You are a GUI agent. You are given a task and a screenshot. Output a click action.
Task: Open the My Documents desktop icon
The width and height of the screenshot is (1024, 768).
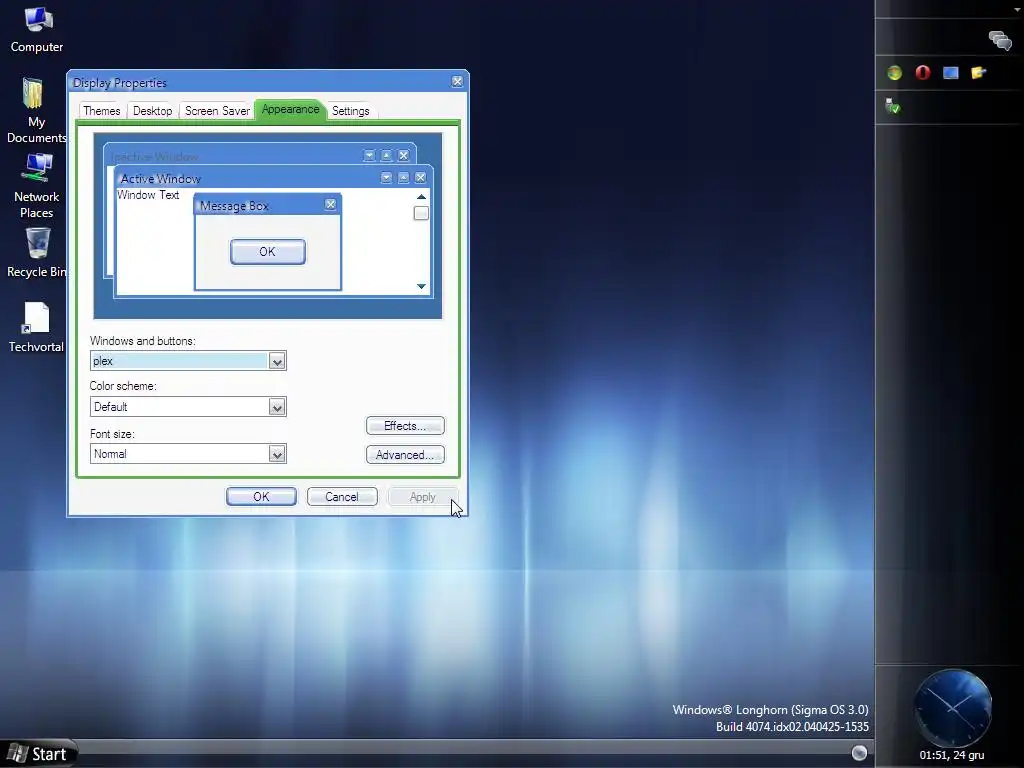pos(37,110)
